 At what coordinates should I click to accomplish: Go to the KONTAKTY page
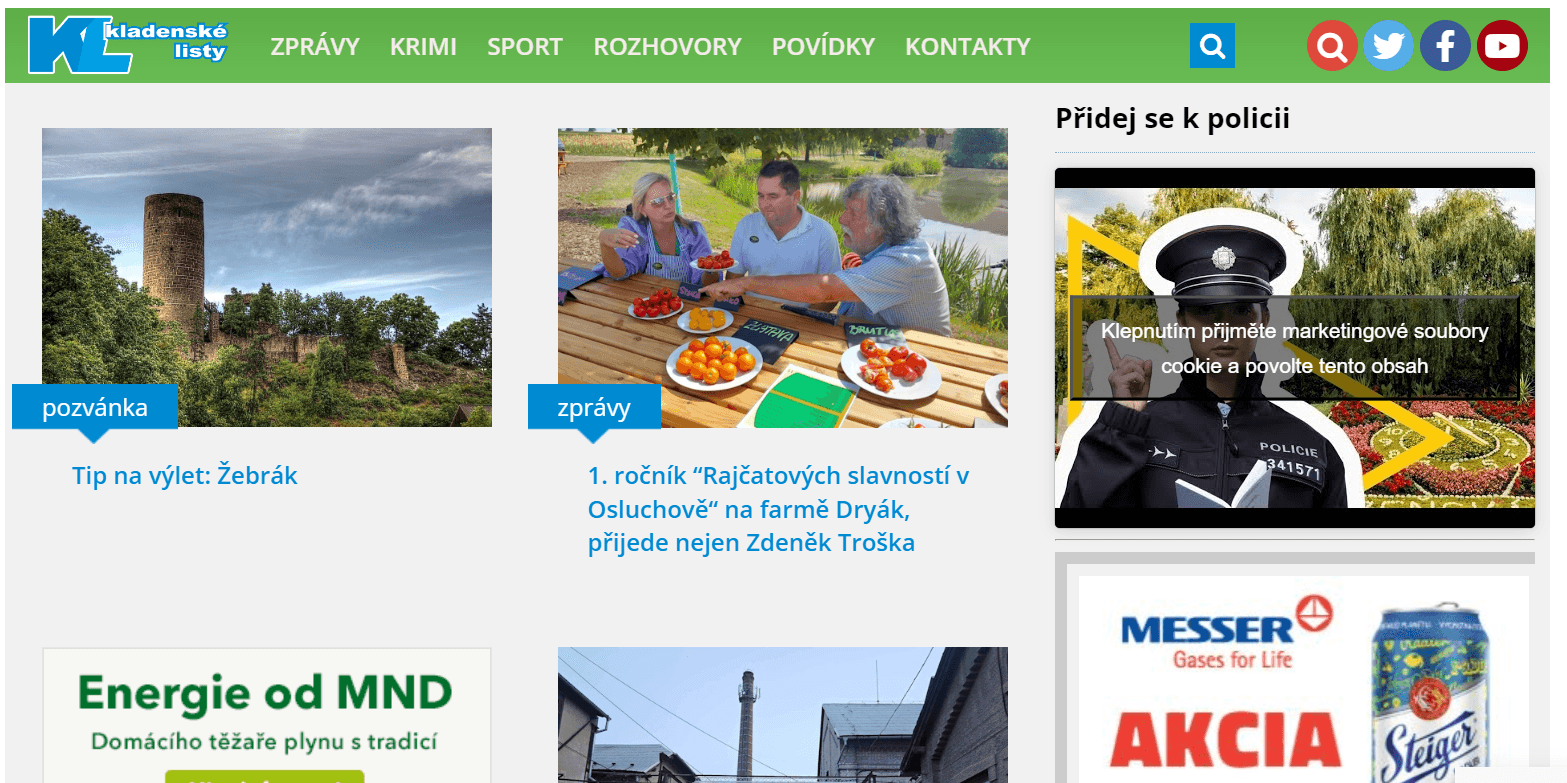(x=967, y=46)
